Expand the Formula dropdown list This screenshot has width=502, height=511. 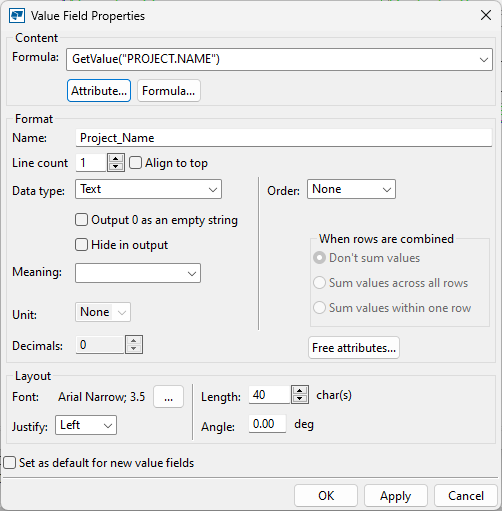coord(484,60)
